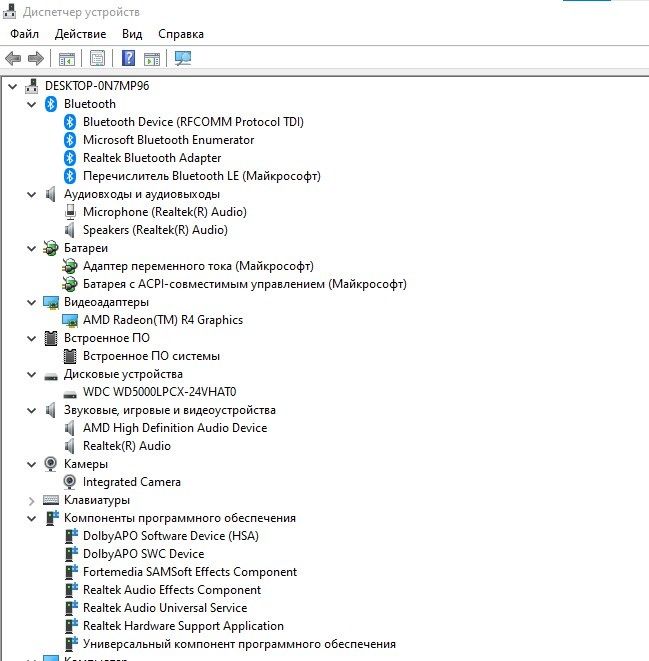Collapse Компоненты программного обеспечения category
This screenshot has width=649, height=661.
coord(32,519)
